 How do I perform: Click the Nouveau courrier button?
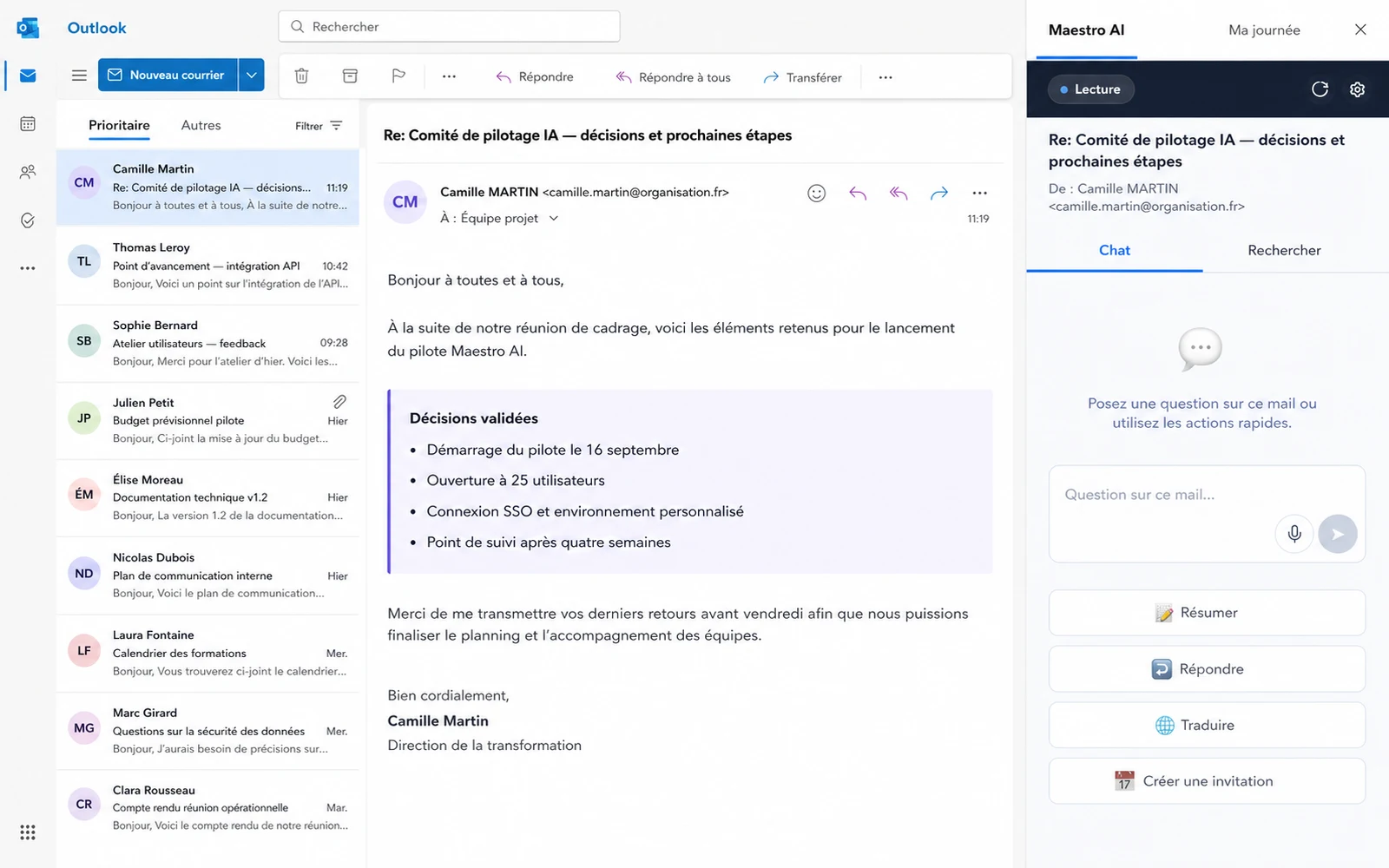[168, 76]
